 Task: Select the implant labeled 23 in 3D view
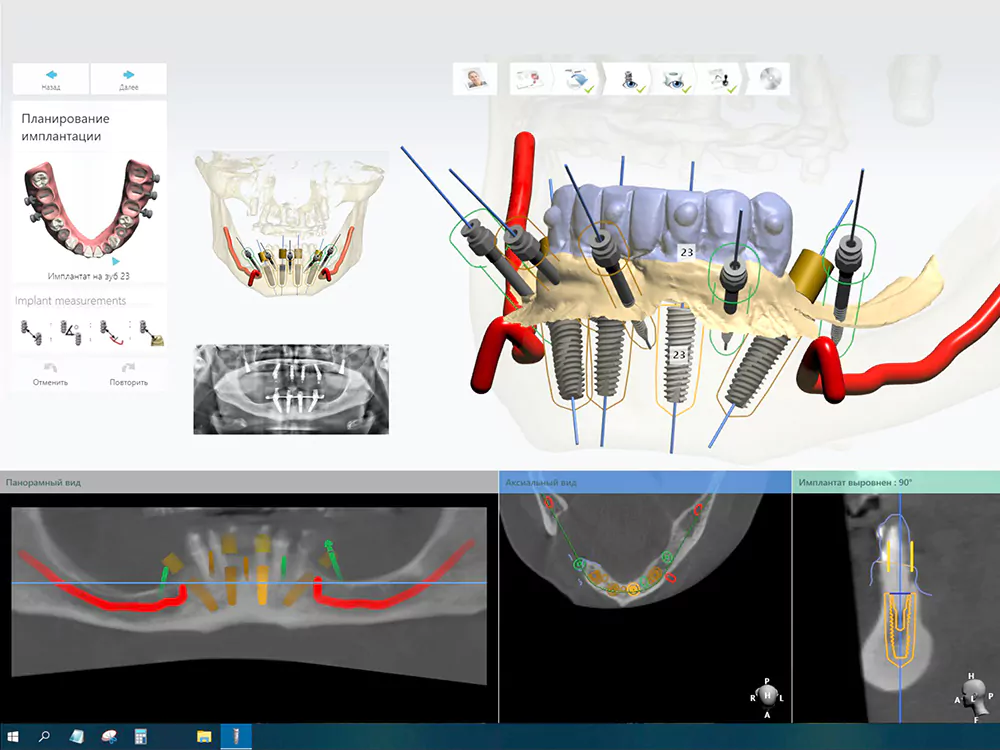pyautogui.click(x=678, y=355)
